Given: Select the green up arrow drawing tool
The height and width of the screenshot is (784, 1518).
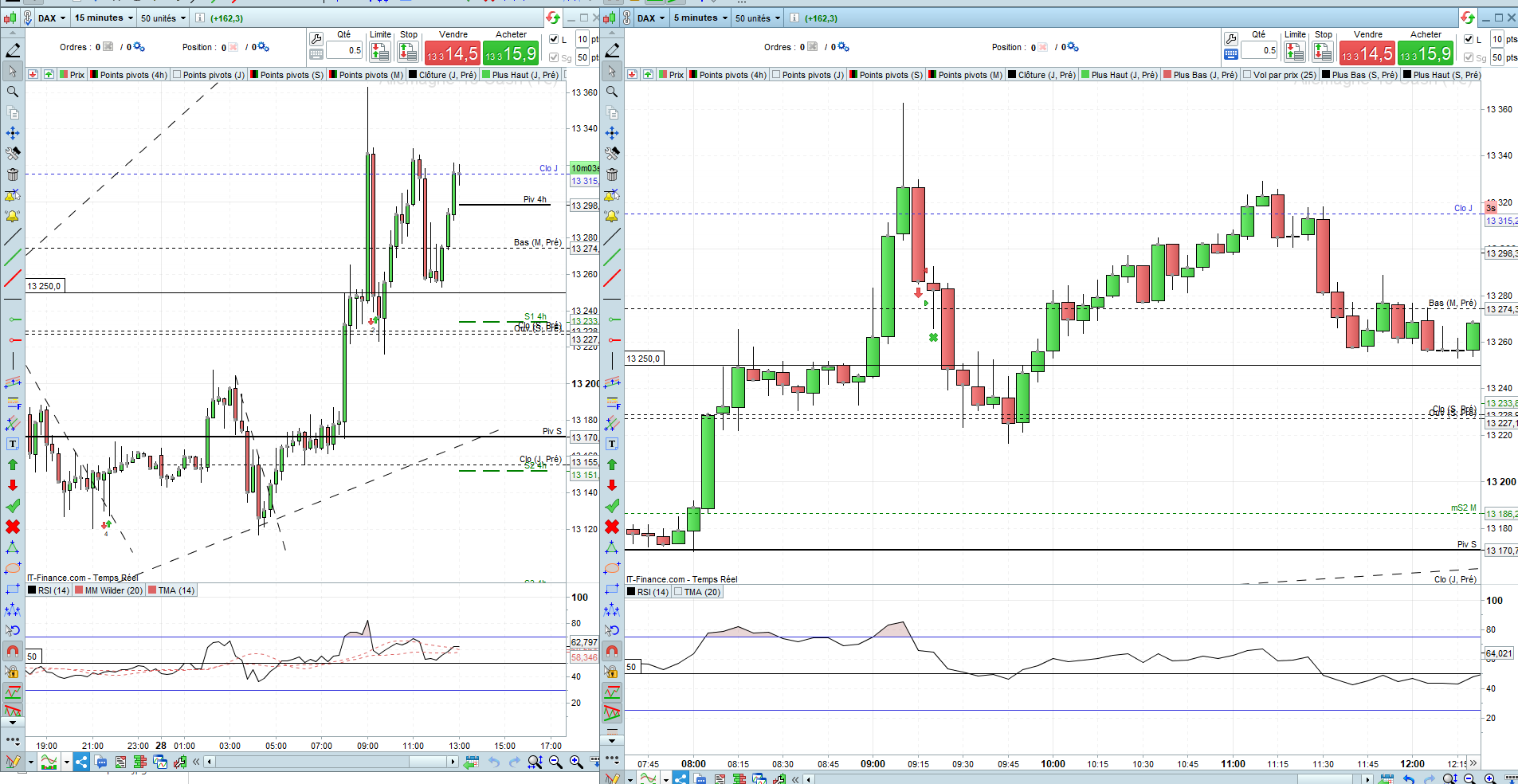Looking at the screenshot, I should coord(13,465).
